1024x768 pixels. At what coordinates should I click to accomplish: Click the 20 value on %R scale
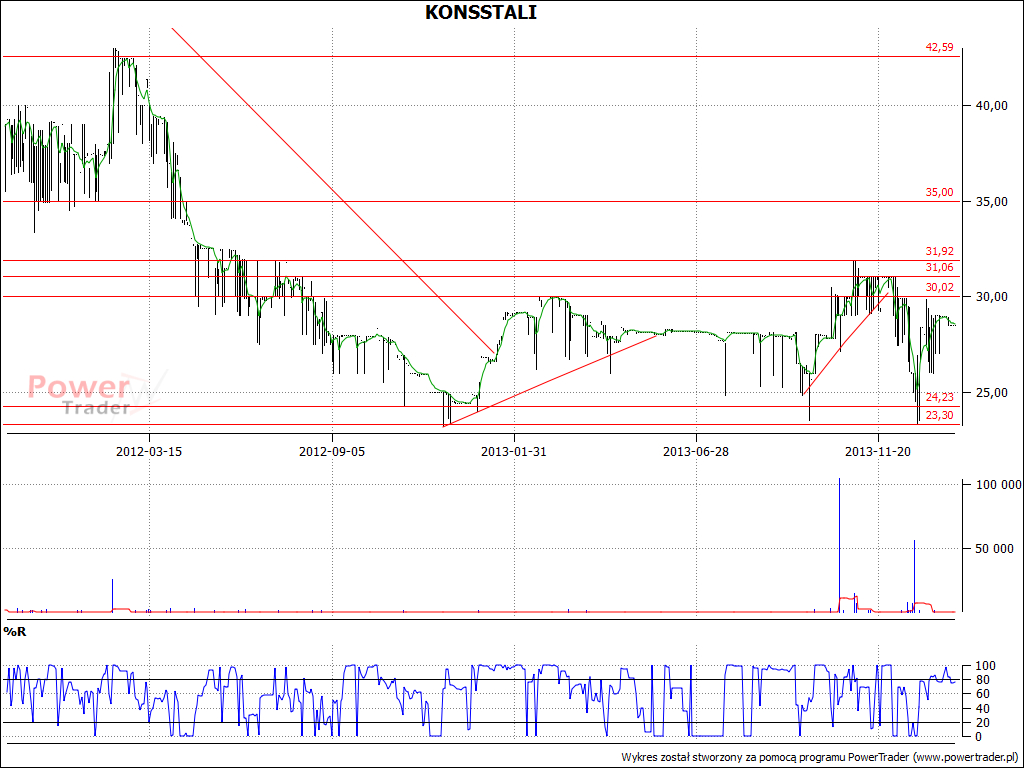click(x=983, y=722)
